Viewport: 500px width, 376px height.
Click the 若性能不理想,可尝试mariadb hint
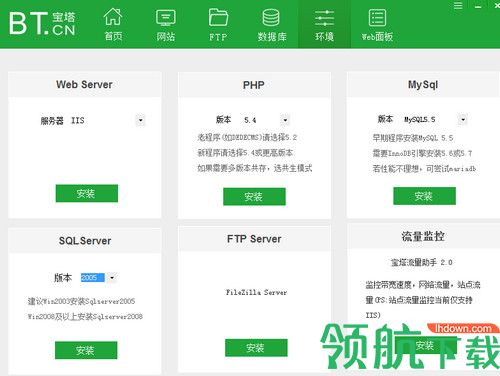(424, 169)
